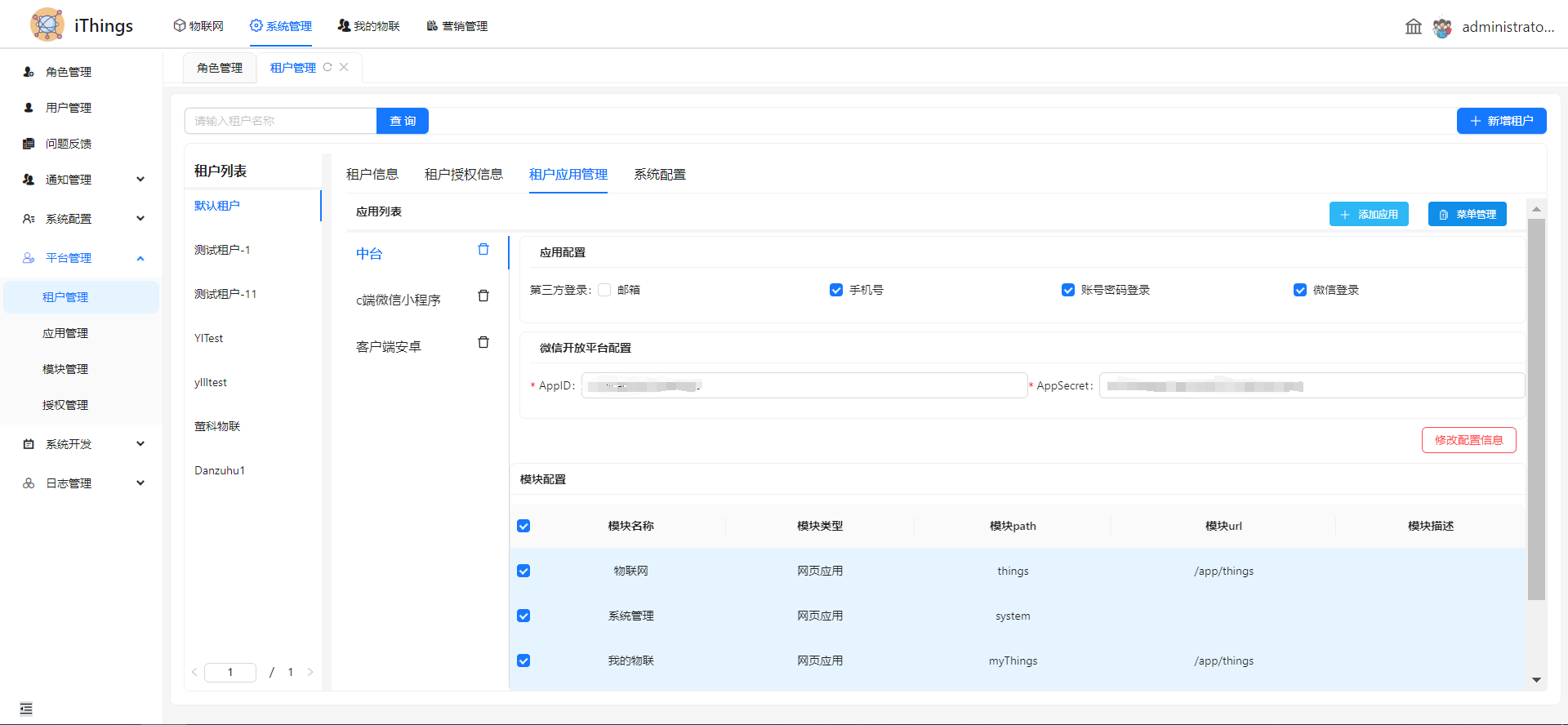Screen dimensions: 1568x725
Task: Click the 修改配置信息 button
Action: (1468, 440)
